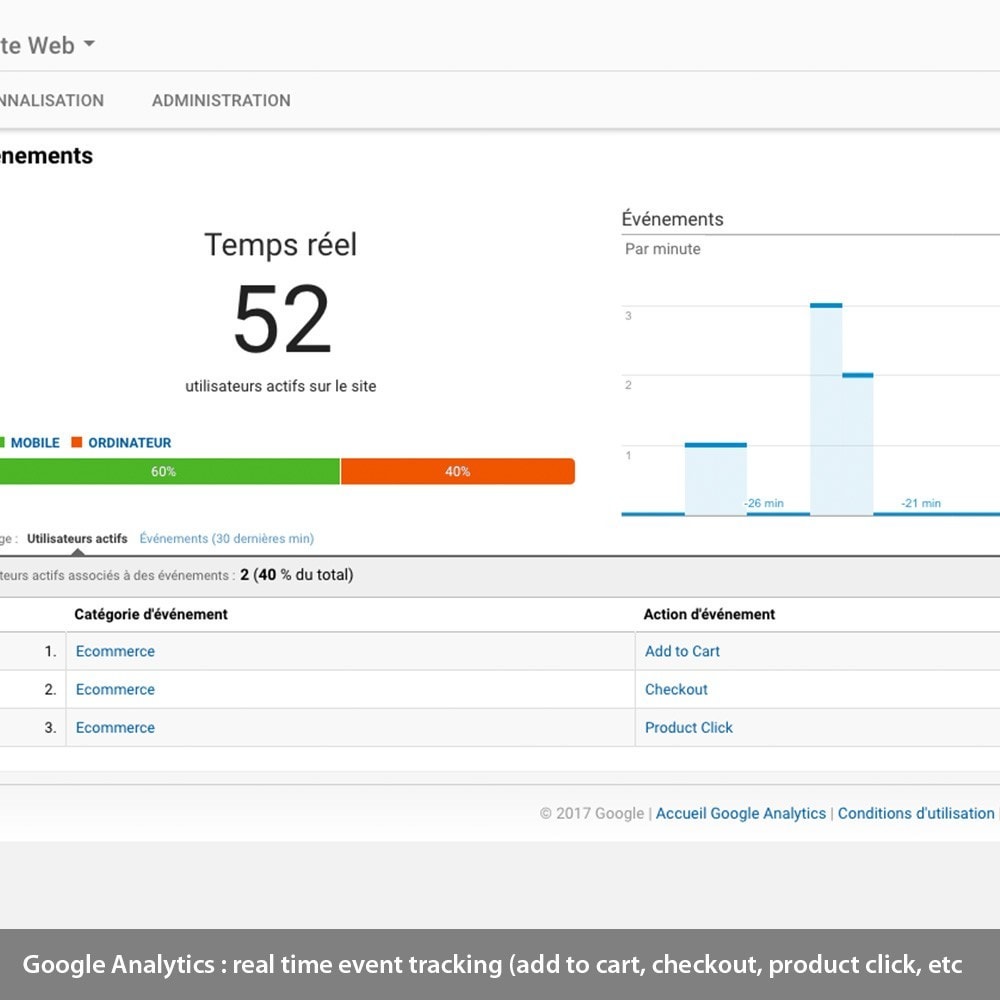Click the © 2017 Google copyright text
This screenshot has width=1000, height=1000.
tap(592, 813)
